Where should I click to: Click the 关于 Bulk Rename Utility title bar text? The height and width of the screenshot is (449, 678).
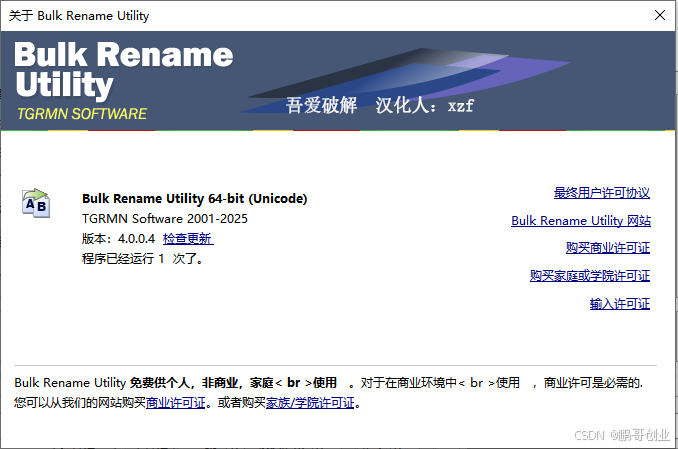click(x=79, y=16)
